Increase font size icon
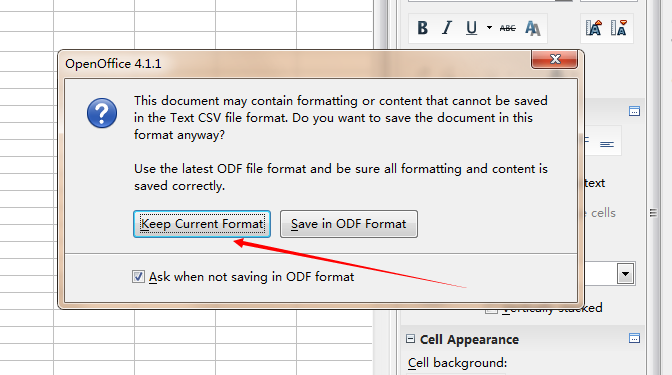This screenshot has height=375, width=672. 594,28
